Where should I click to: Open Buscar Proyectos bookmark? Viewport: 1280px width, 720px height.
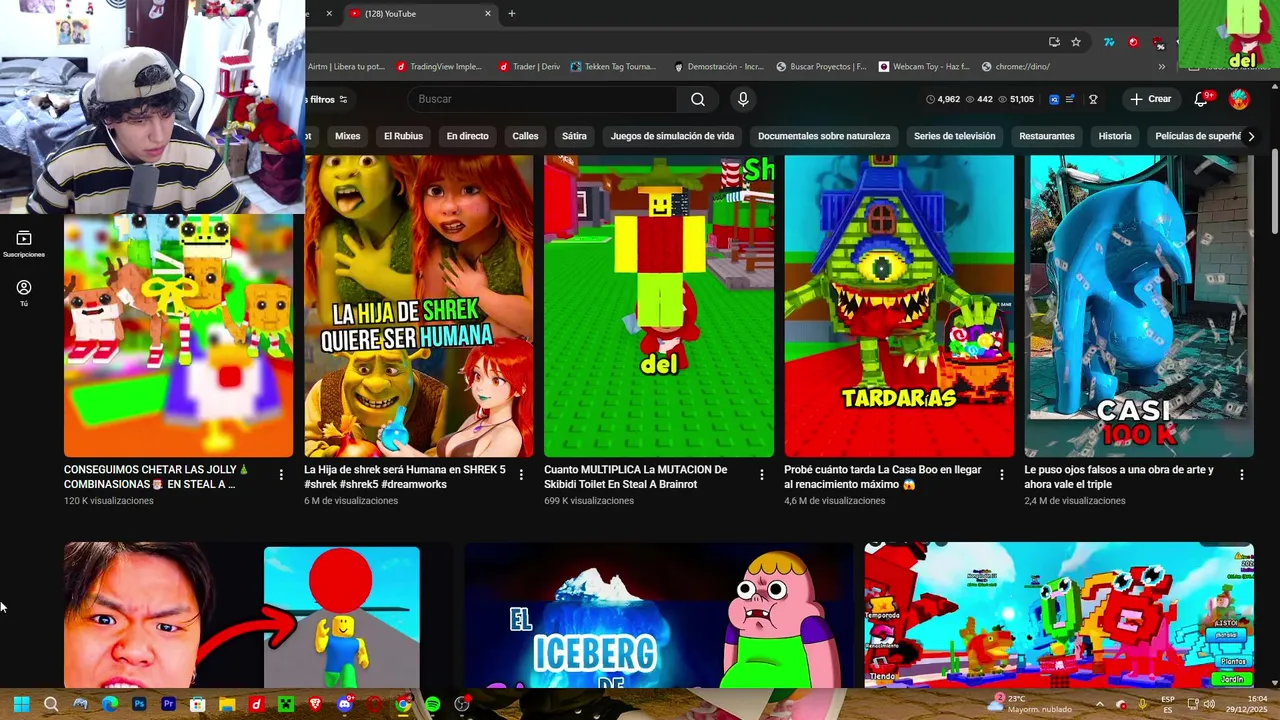(821, 66)
